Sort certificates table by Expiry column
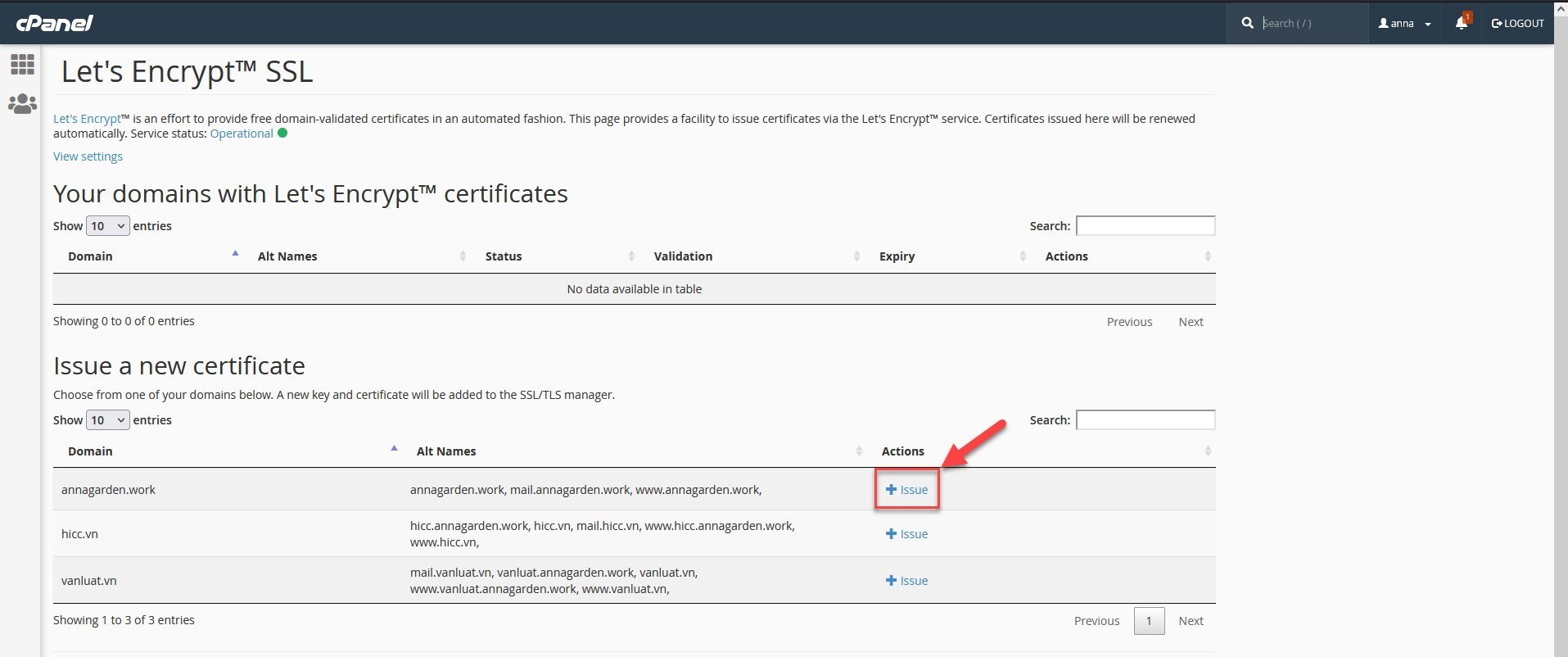 [x=897, y=256]
